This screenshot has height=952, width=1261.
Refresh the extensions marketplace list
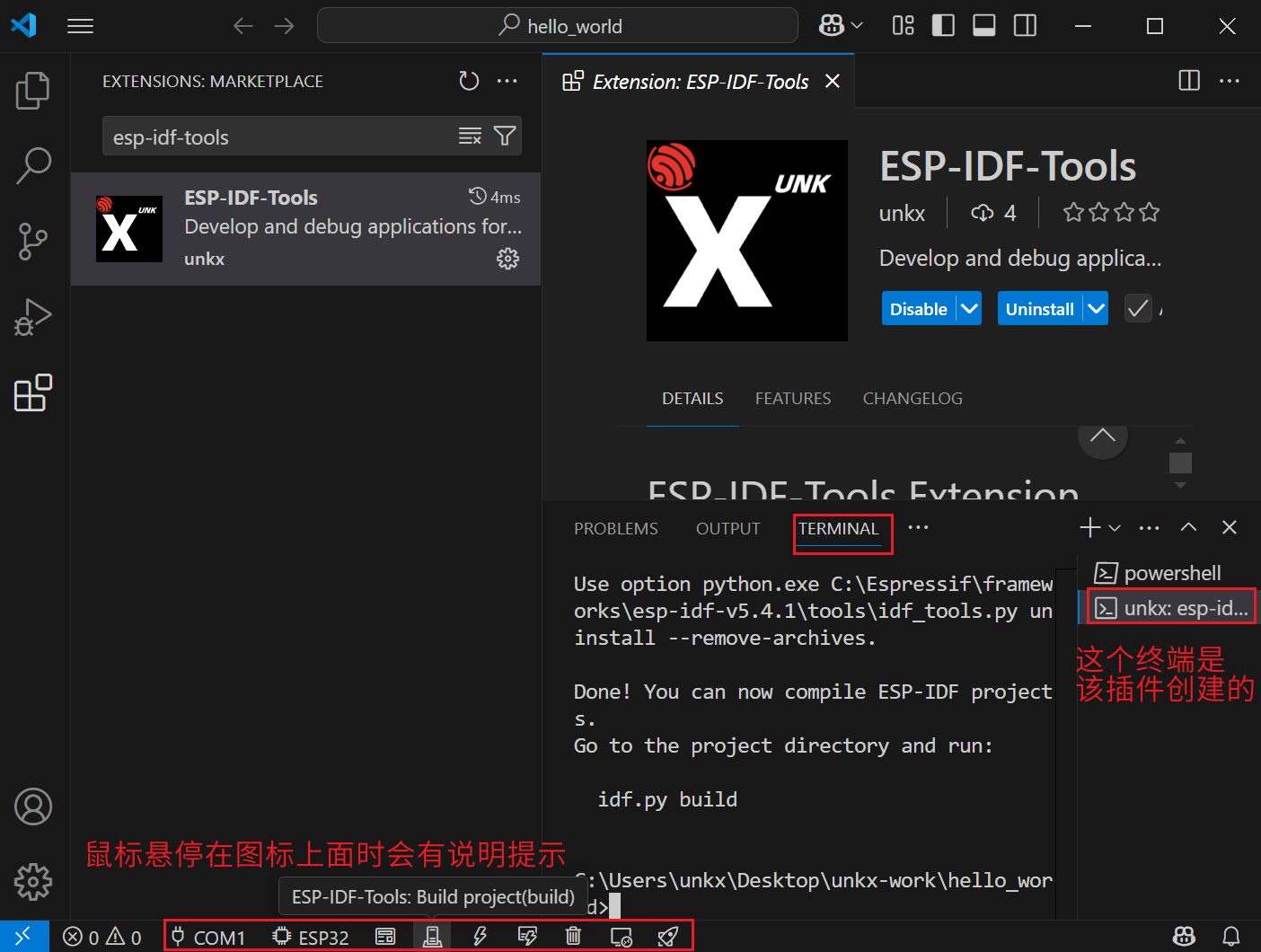(x=469, y=81)
